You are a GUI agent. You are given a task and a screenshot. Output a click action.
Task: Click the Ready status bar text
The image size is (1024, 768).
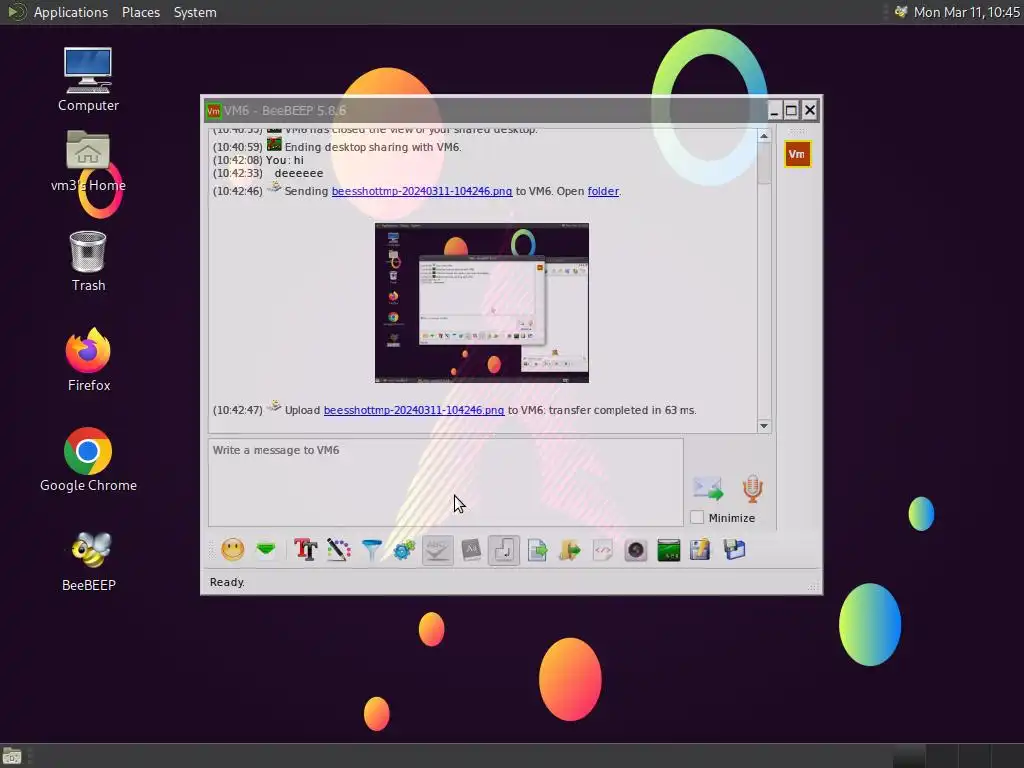pyautogui.click(x=227, y=582)
